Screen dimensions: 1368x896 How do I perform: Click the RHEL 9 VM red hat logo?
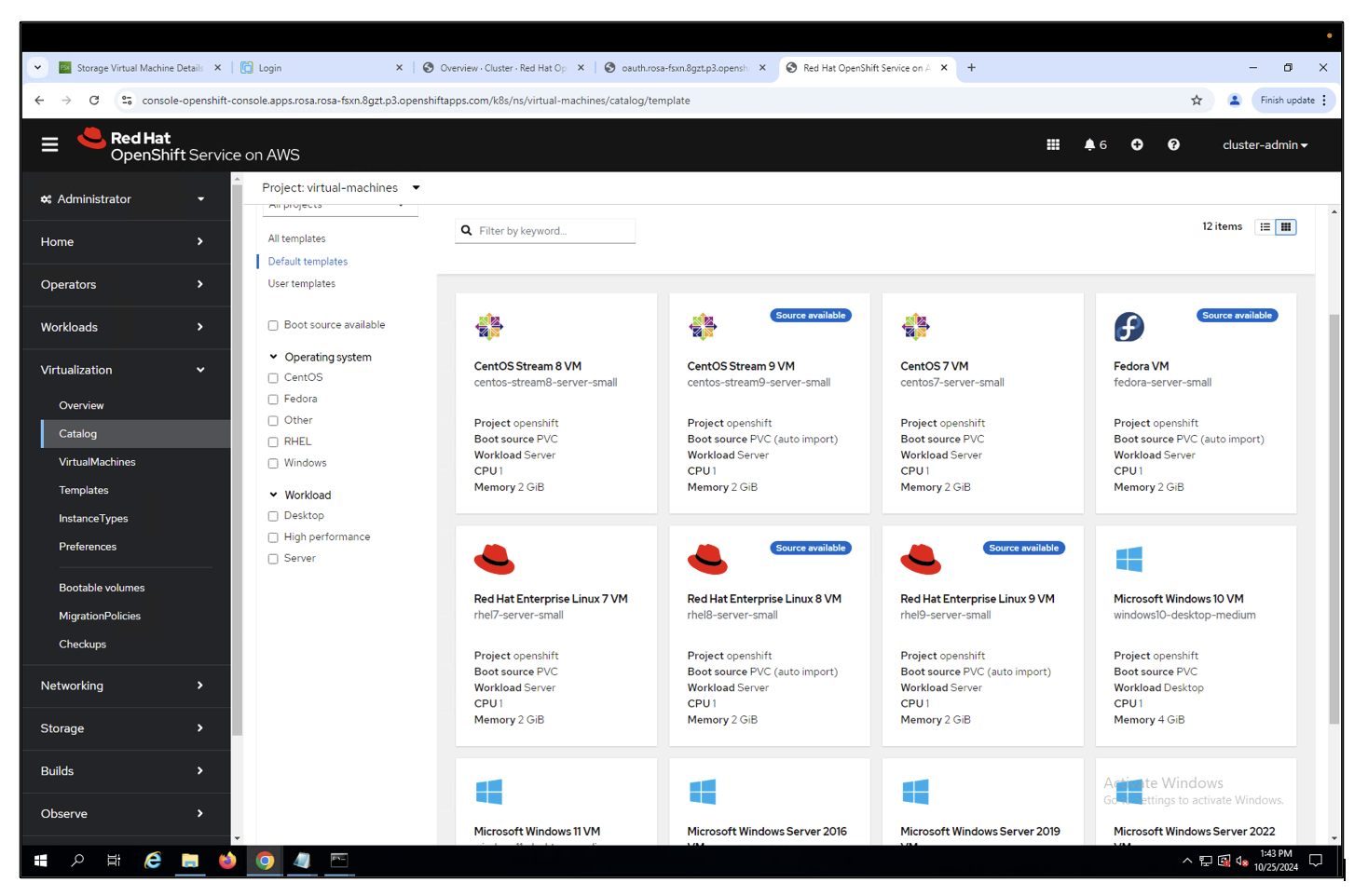(x=921, y=559)
